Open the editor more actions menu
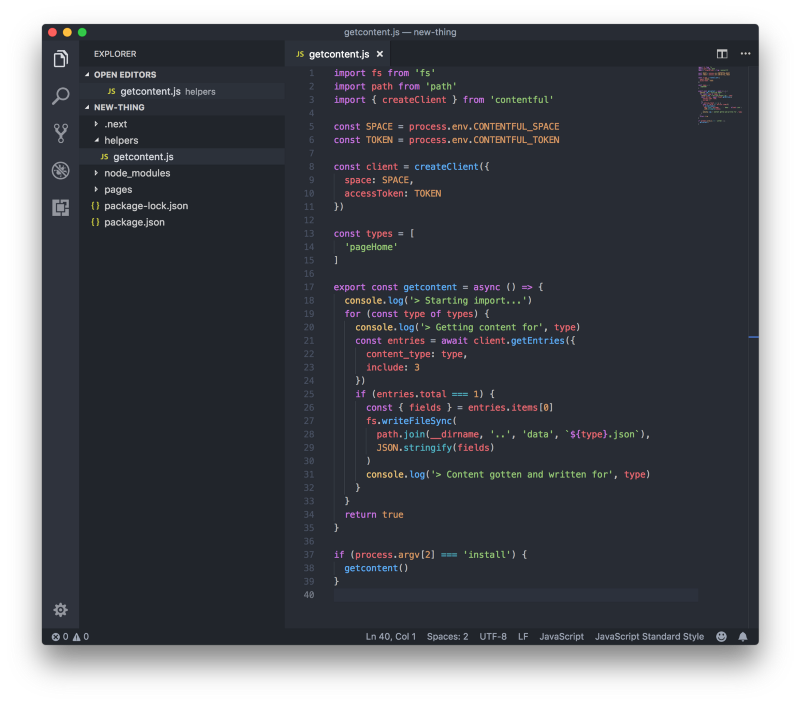800x704 pixels. pyautogui.click(x=745, y=54)
